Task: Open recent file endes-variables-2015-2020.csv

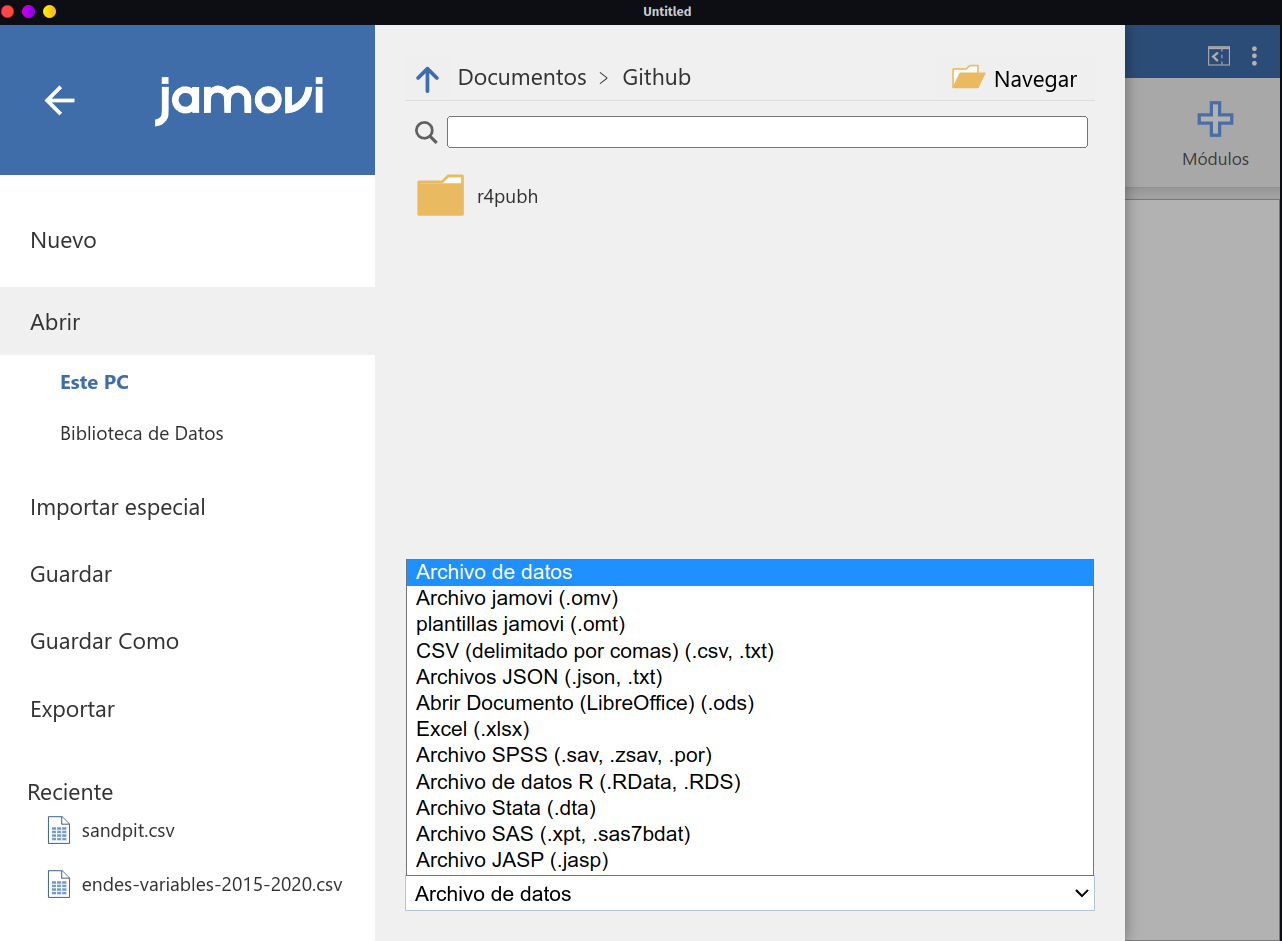Action: point(212,885)
